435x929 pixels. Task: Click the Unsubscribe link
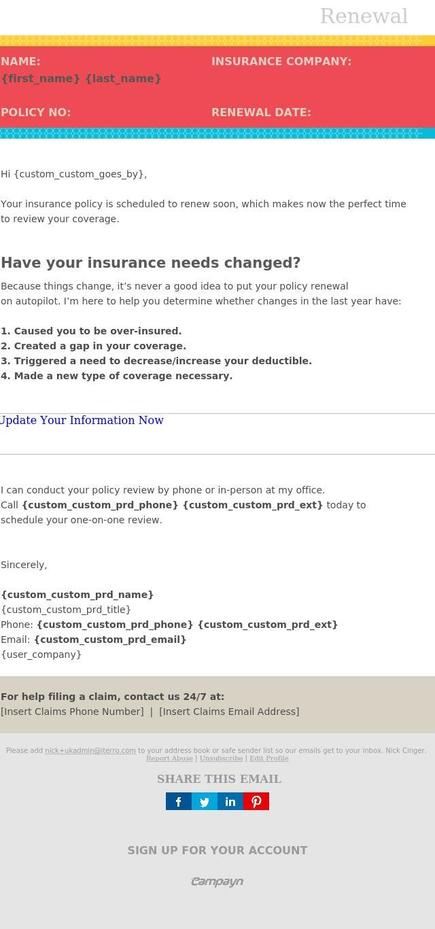click(221, 758)
